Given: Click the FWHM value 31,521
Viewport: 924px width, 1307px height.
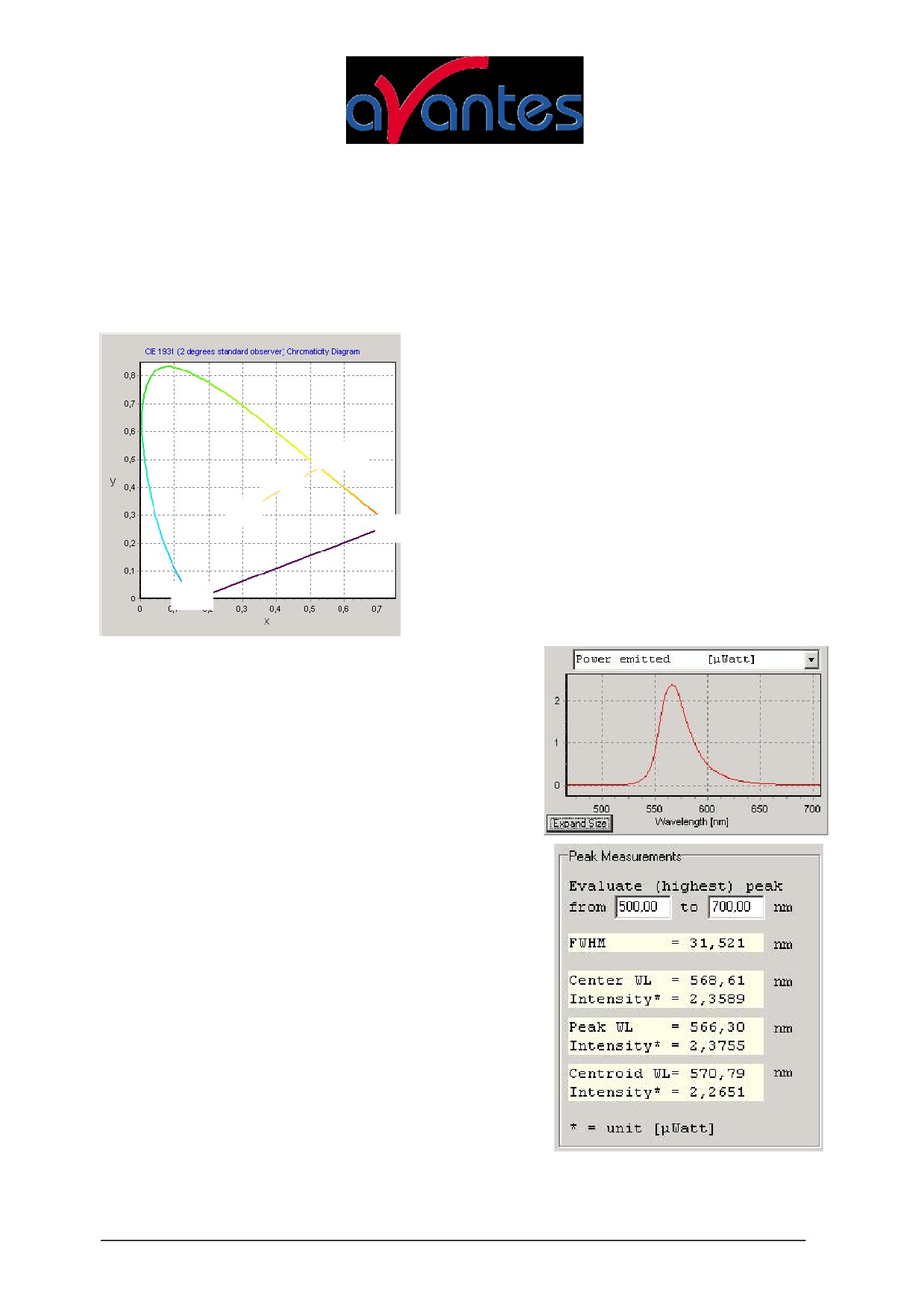Looking at the screenshot, I should click(717, 943).
